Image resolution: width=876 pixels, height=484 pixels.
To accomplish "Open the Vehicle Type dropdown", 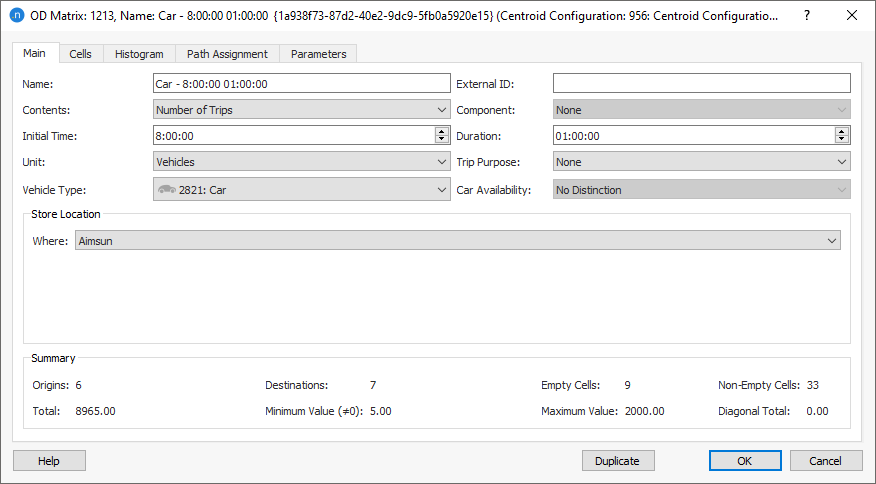I will coord(301,189).
